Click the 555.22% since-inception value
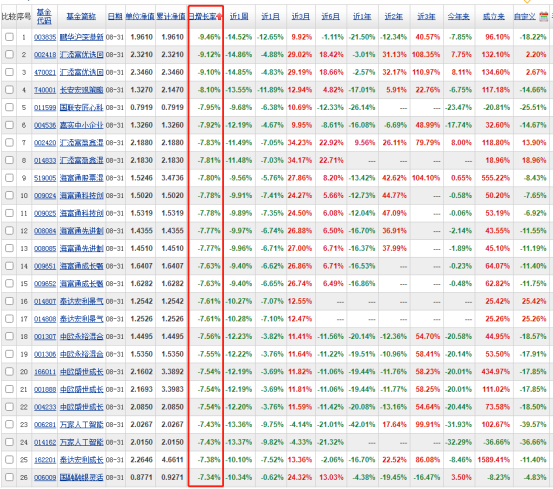Viewport: 553px width, 489px height. [x=496, y=178]
